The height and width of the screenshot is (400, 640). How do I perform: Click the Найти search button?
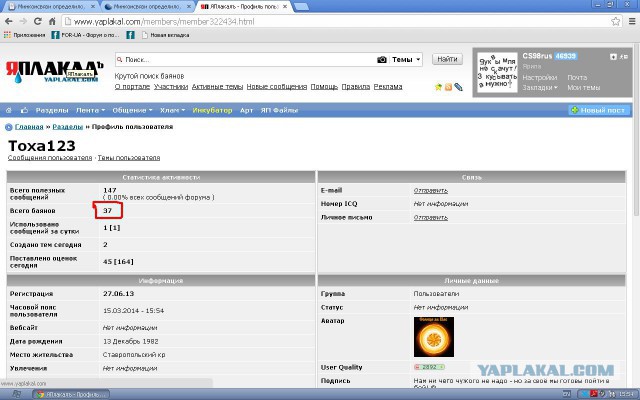447,59
